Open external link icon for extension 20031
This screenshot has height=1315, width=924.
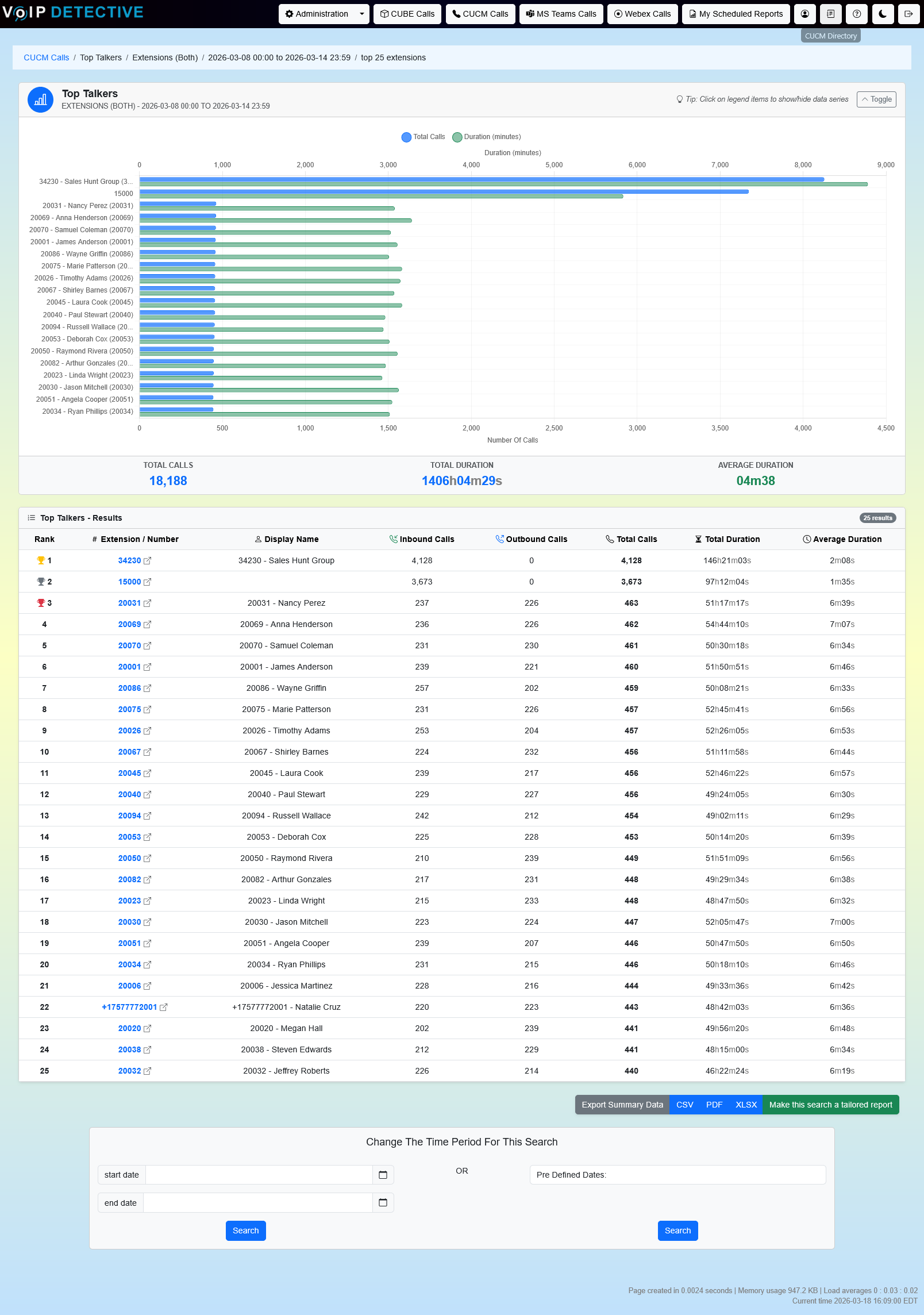click(x=147, y=603)
